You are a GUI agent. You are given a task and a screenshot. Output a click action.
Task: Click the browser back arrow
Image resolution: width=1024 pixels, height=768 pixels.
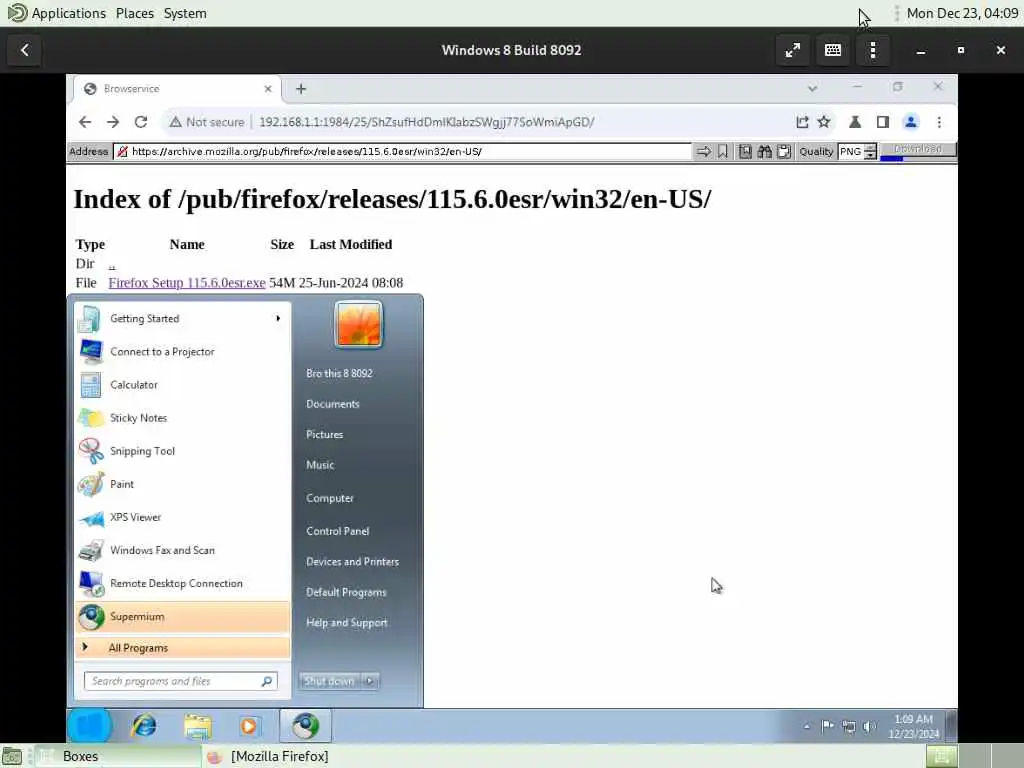click(x=85, y=122)
